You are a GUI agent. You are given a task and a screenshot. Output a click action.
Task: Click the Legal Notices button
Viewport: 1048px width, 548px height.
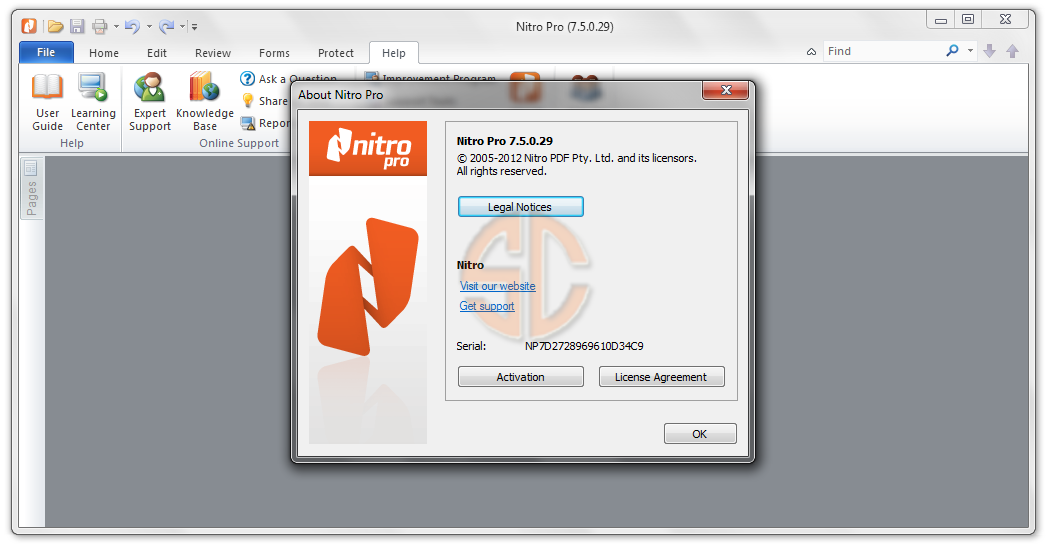click(520, 207)
